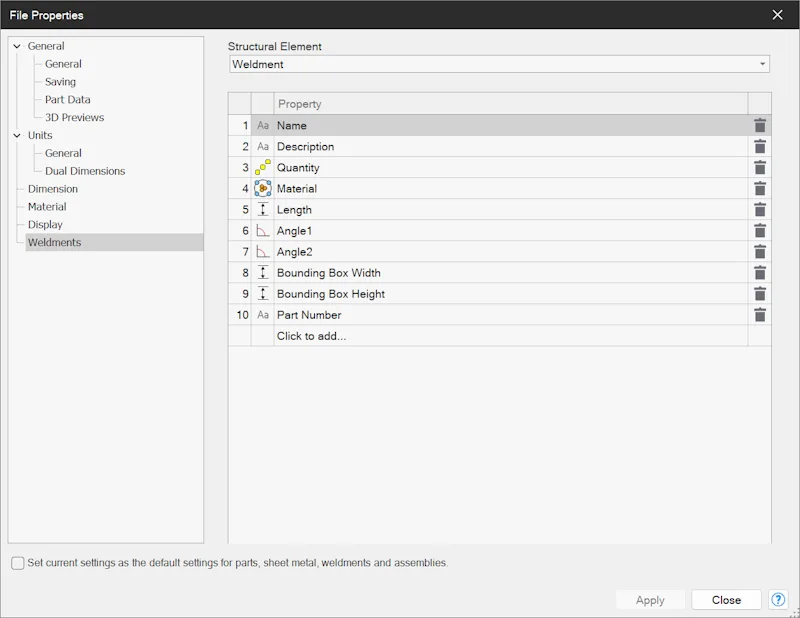800x618 pixels.
Task: Click the Property column header
Action: (x=511, y=104)
